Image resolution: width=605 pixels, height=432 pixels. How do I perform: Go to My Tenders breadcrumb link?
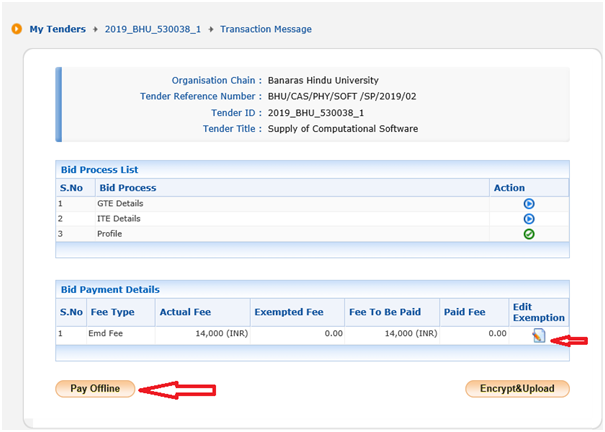[57, 29]
